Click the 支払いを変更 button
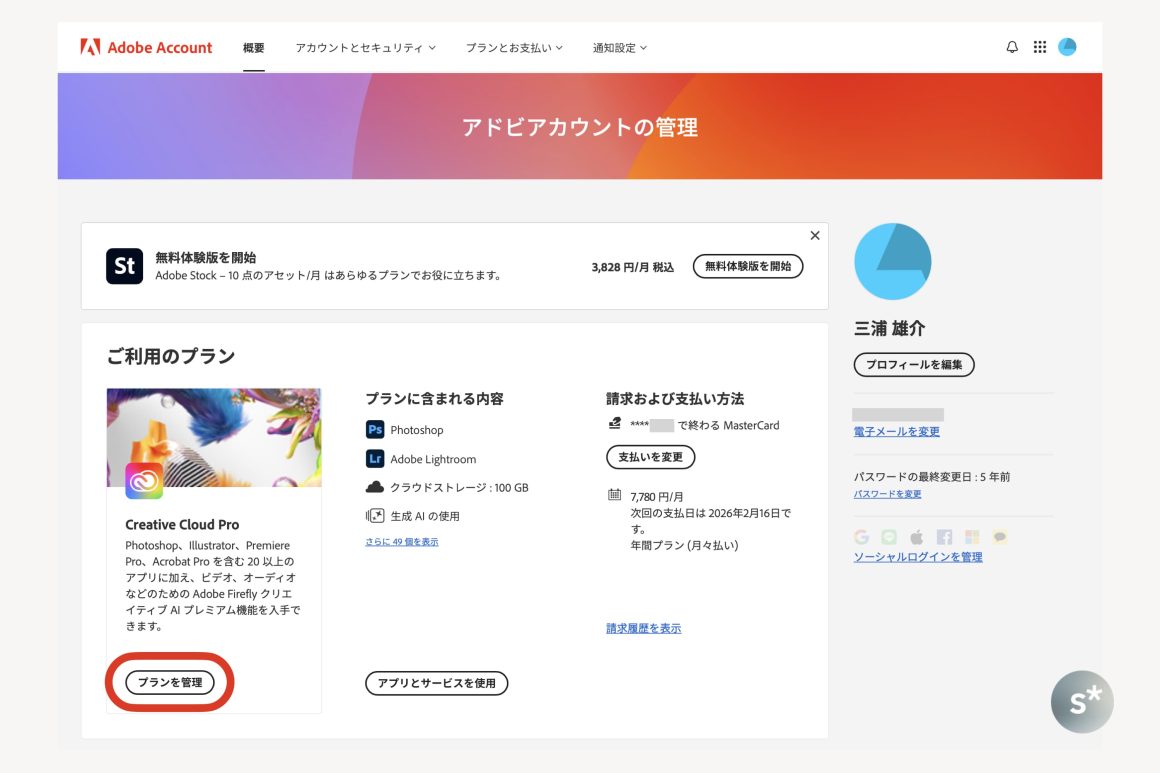This screenshot has width=1160, height=773. tap(650, 457)
